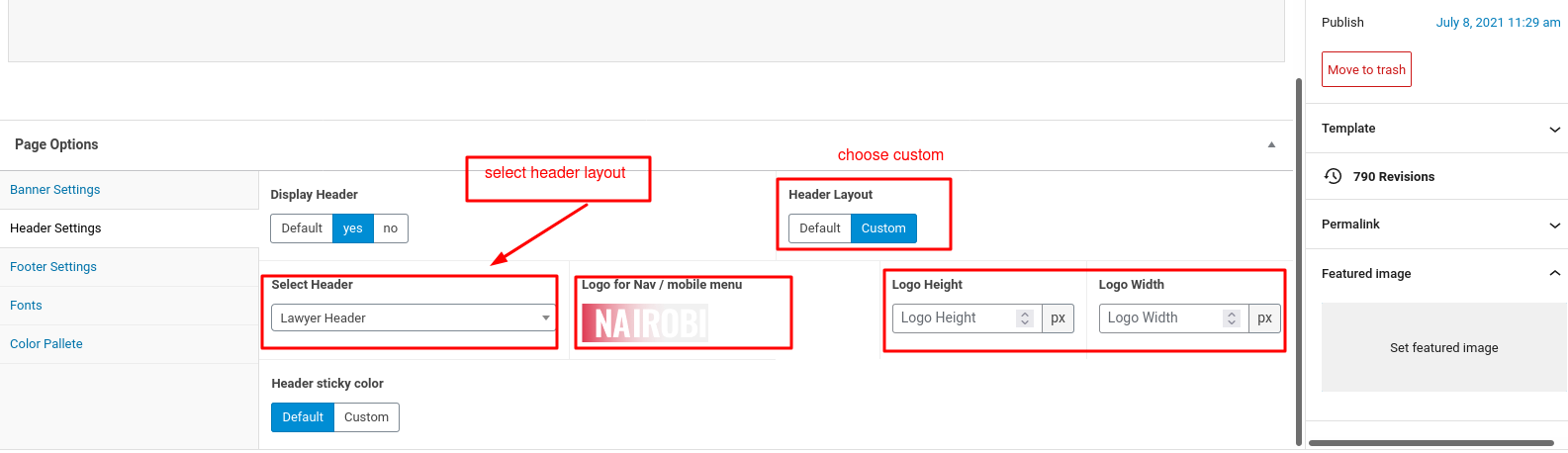Image resolution: width=1568 pixels, height=453 pixels.
Task: Collapse the Featured image panel
Action: tap(1554, 274)
